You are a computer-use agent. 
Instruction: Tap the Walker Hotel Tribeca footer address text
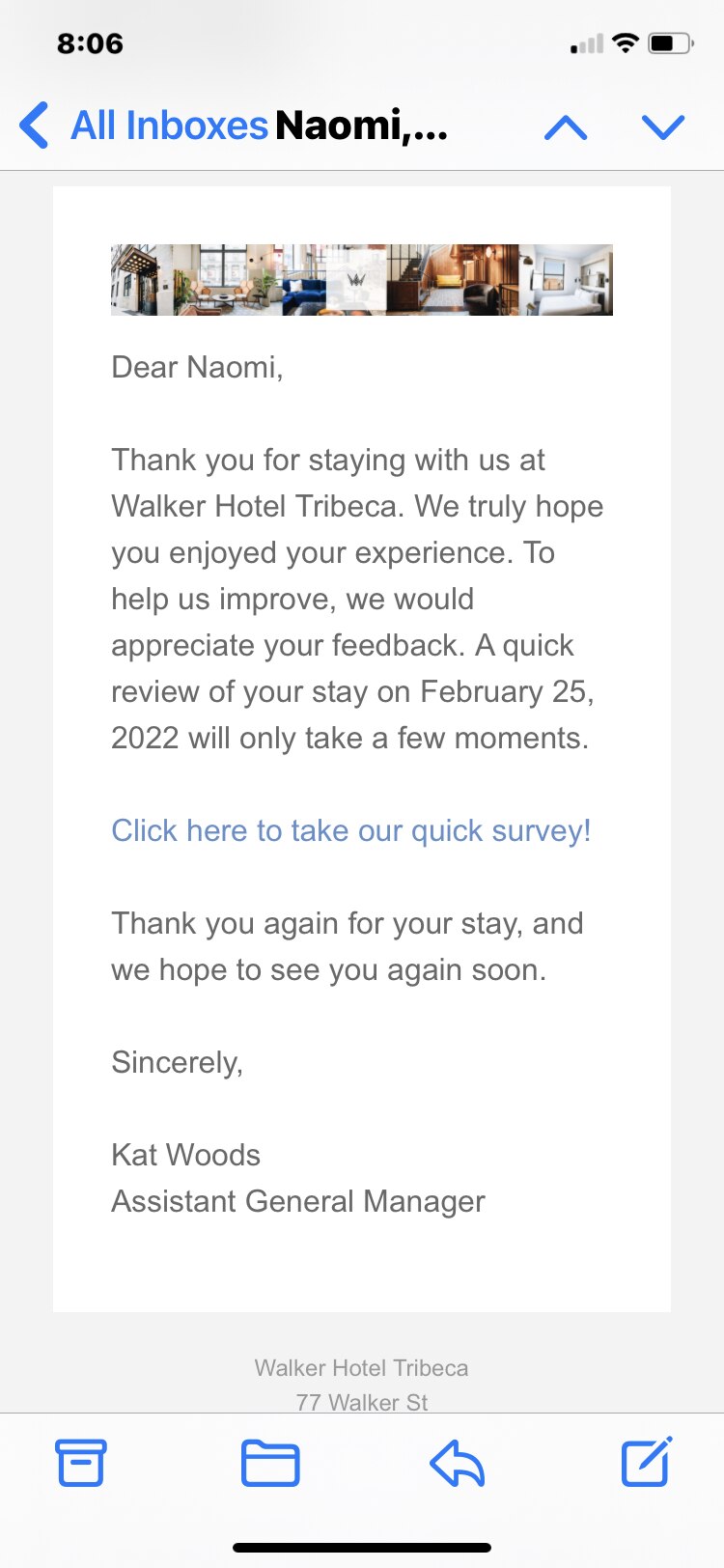[361, 1367]
